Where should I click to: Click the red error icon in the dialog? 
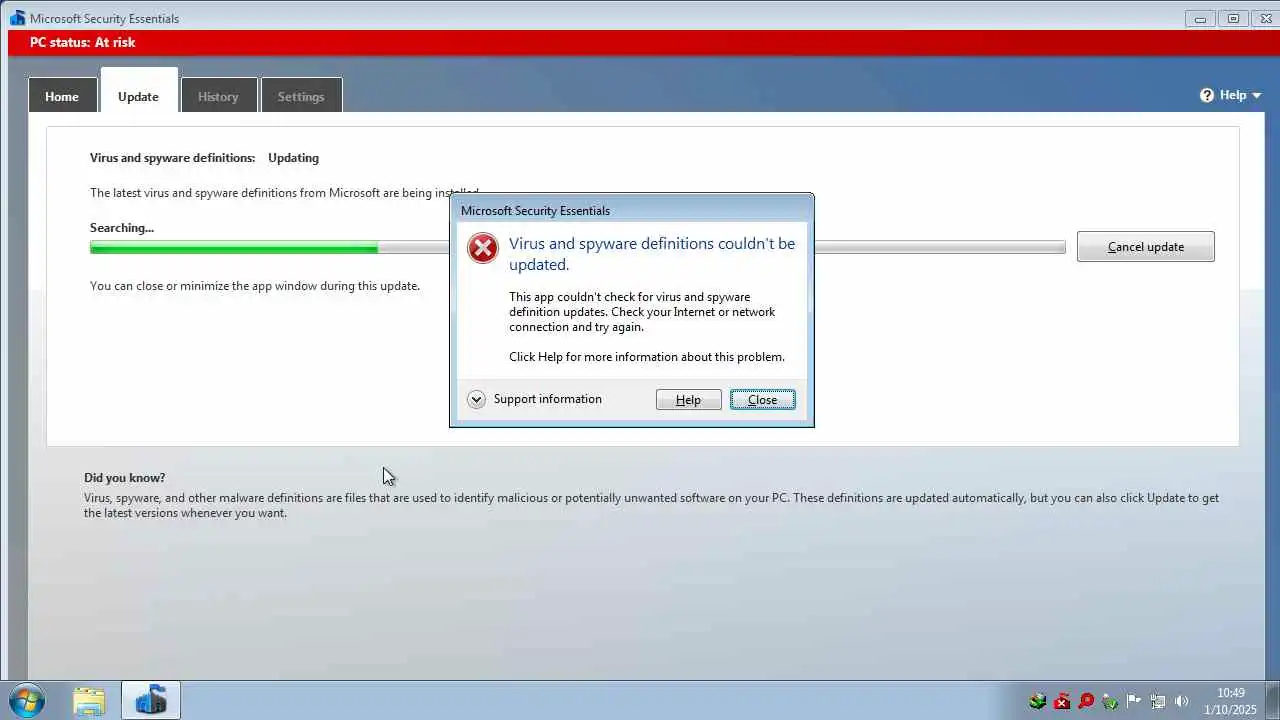[483, 248]
